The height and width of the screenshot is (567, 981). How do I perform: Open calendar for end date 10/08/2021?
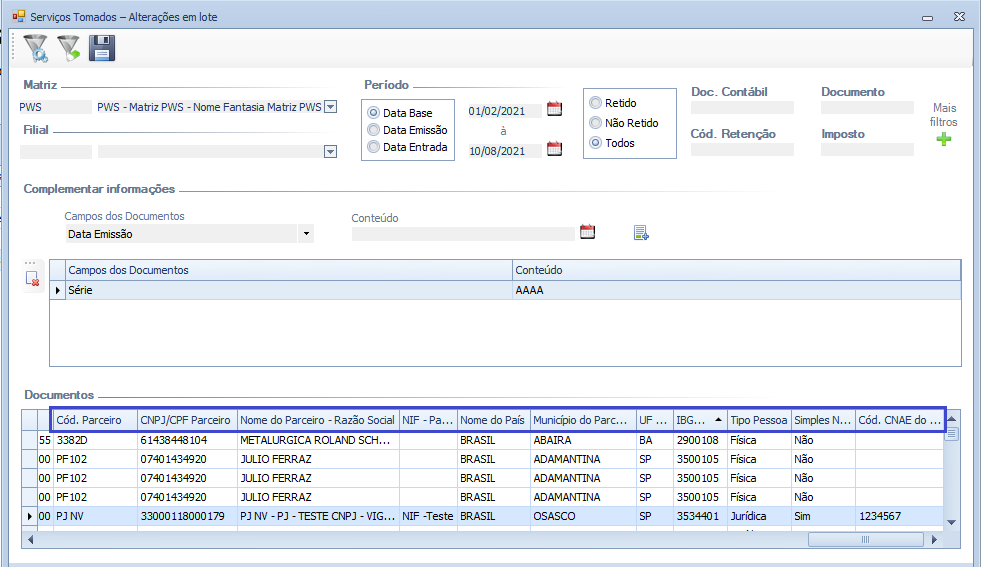(x=554, y=150)
